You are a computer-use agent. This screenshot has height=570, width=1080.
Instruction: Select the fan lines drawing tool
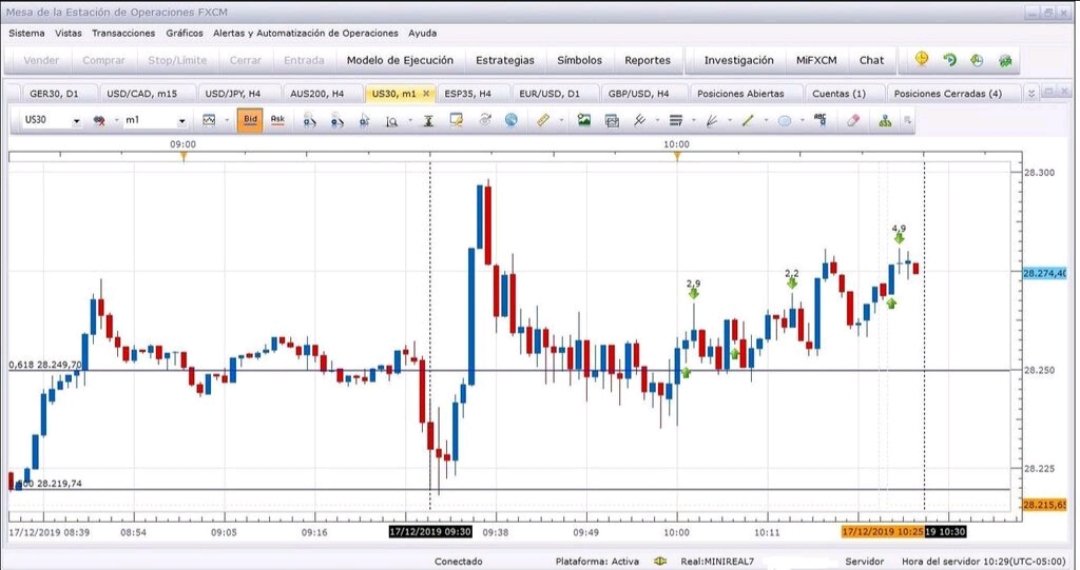click(x=712, y=120)
